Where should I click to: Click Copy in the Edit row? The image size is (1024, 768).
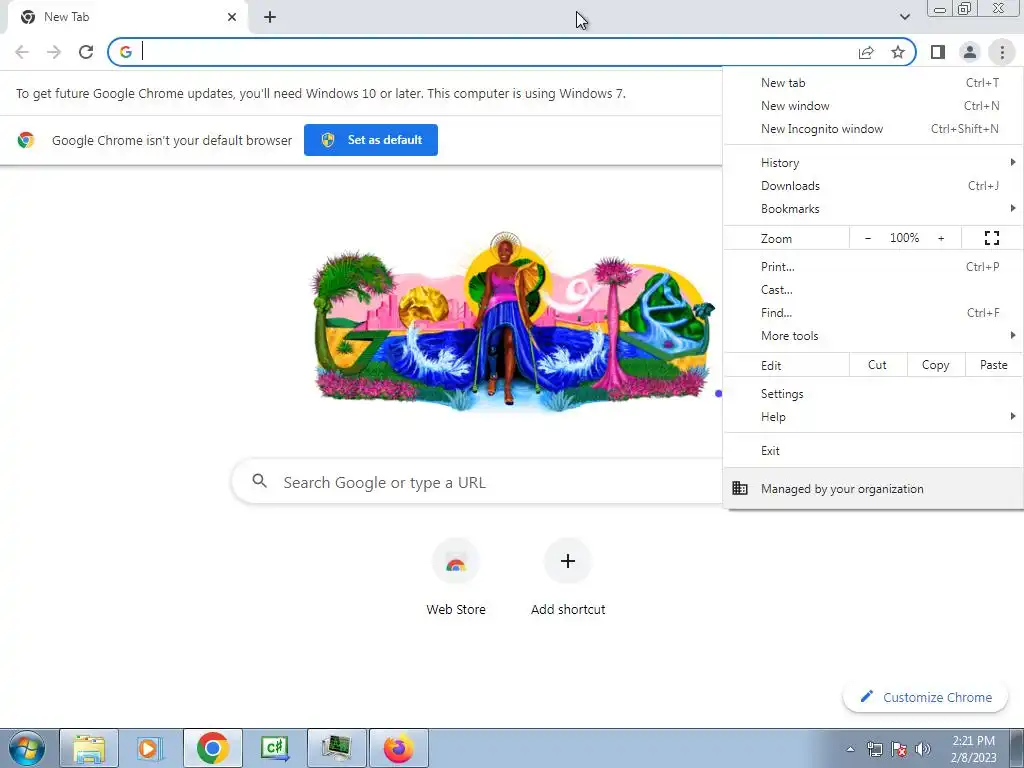[x=935, y=365]
